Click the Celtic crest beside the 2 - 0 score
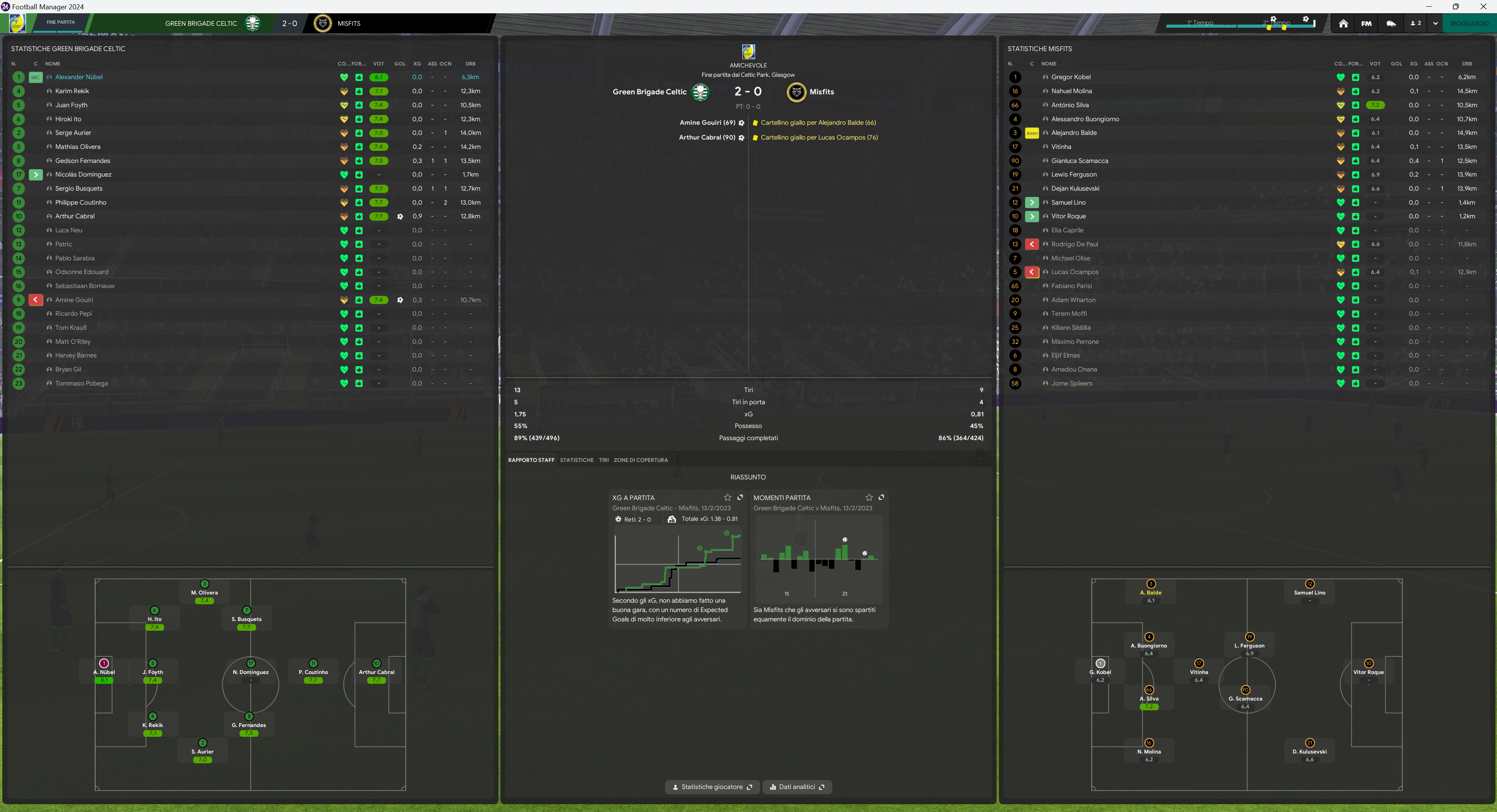Screen dimensions: 1497x812 [700, 92]
